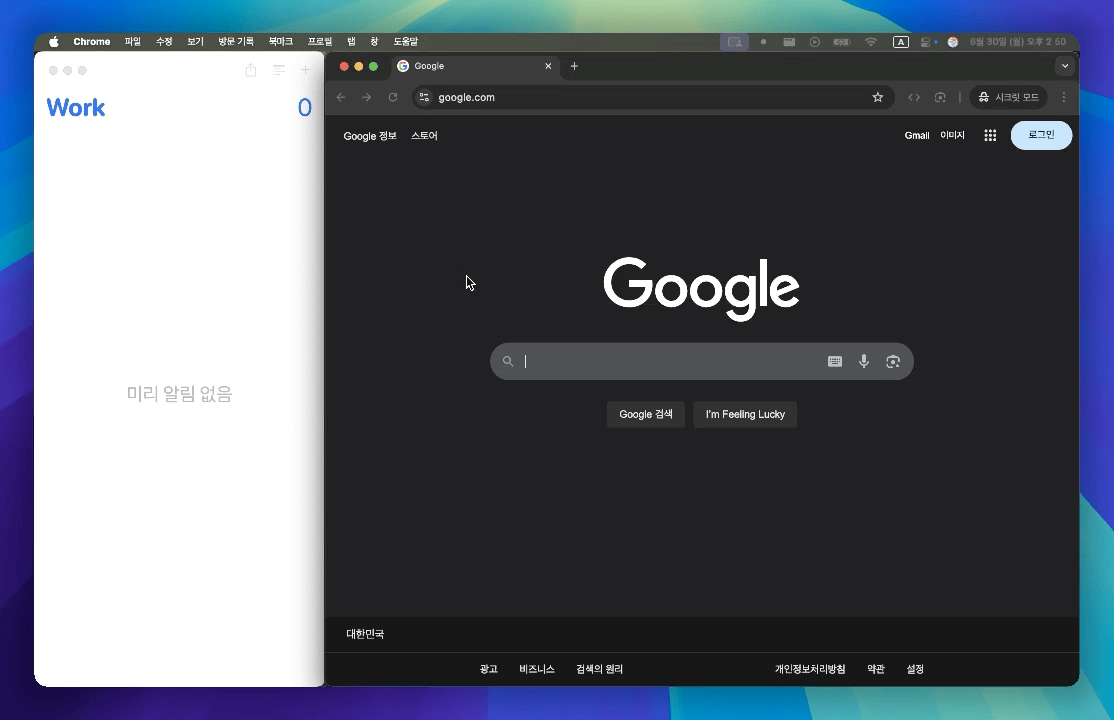Viewport: 1114px width, 720px height.
Task: Go back using Chrome's back arrow
Action: [341, 97]
